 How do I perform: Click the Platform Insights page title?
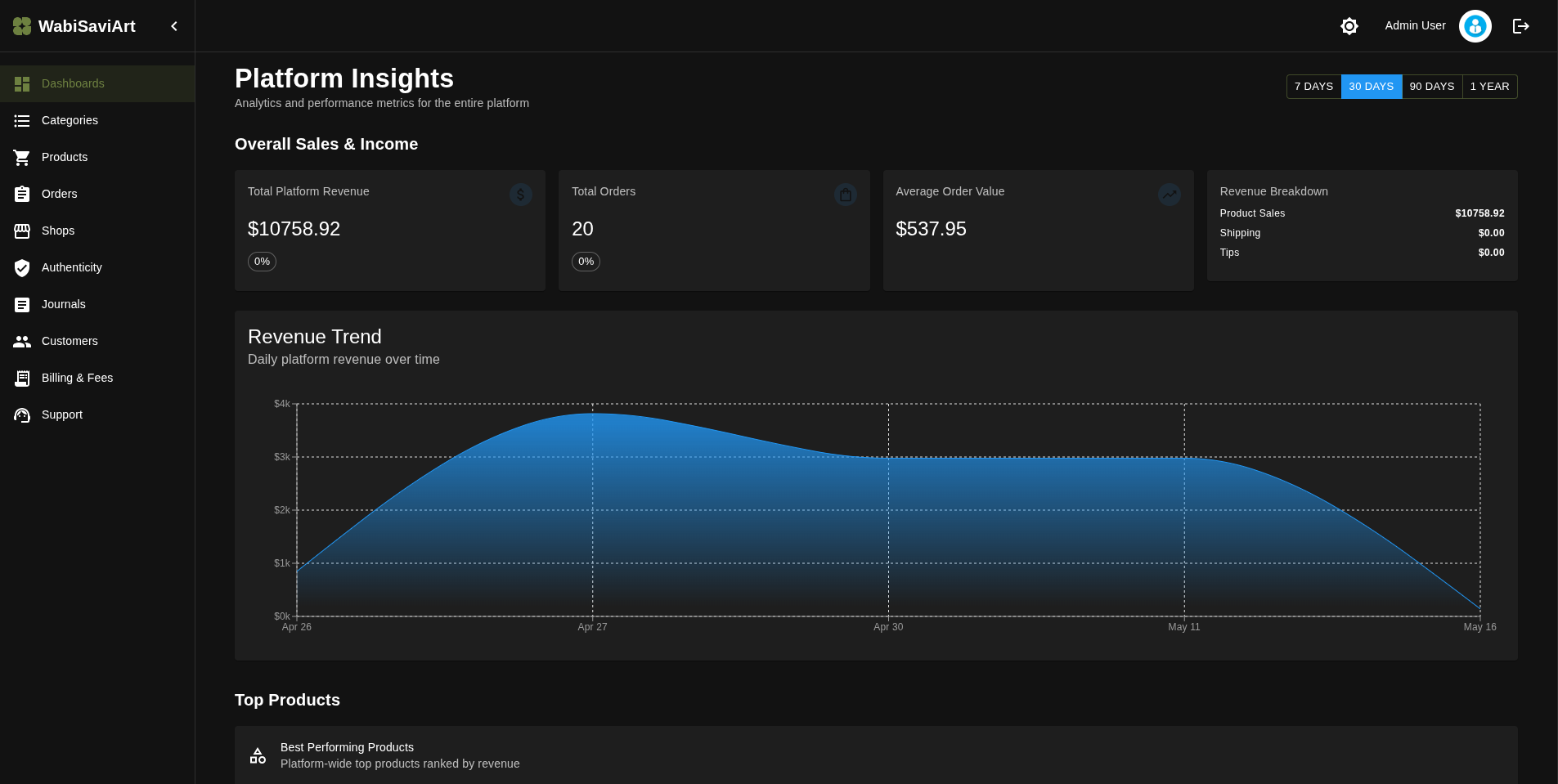(x=344, y=78)
